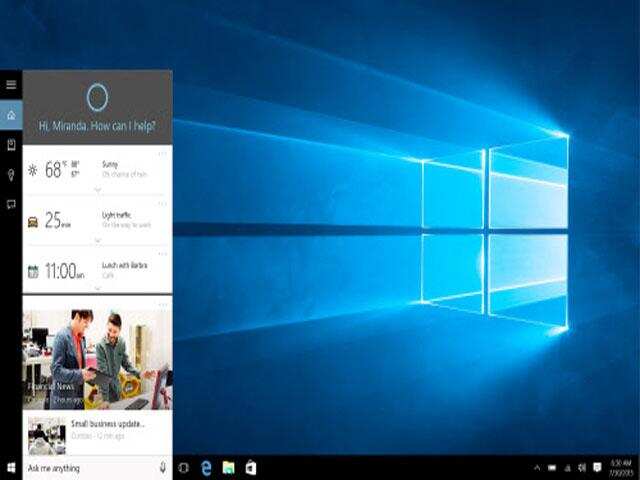Open Task View from the taskbar
This screenshot has width=640, height=480.
coord(183,468)
